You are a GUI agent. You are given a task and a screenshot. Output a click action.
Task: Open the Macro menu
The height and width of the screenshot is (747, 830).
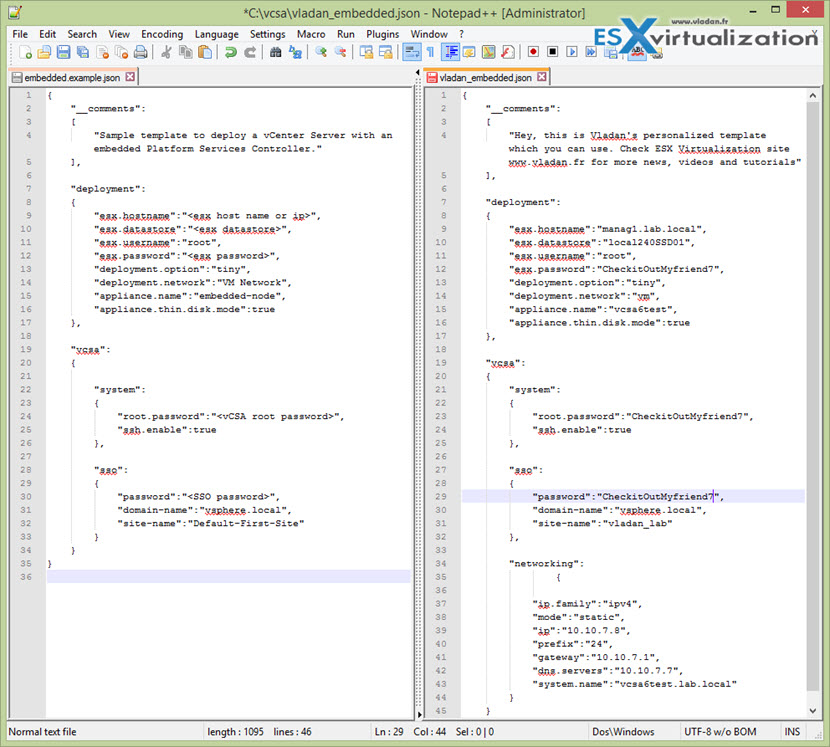tap(311, 34)
